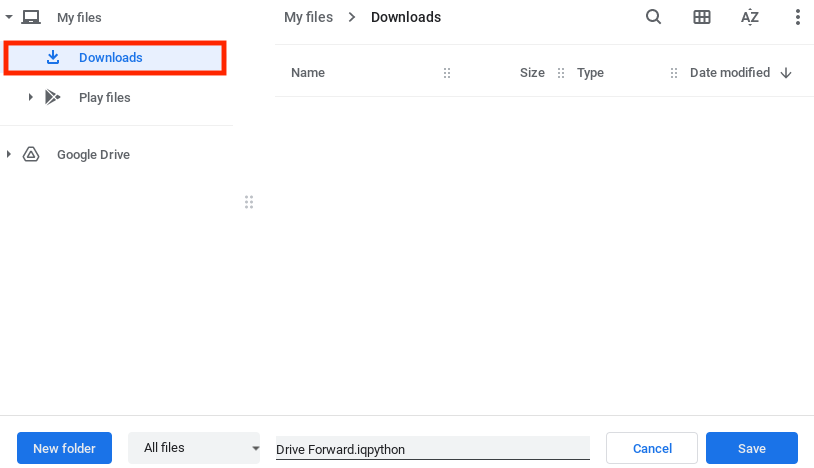The height and width of the screenshot is (468, 814).
Task: Click the Downloads arrow icon in sidebar
Action: [x=53, y=58]
